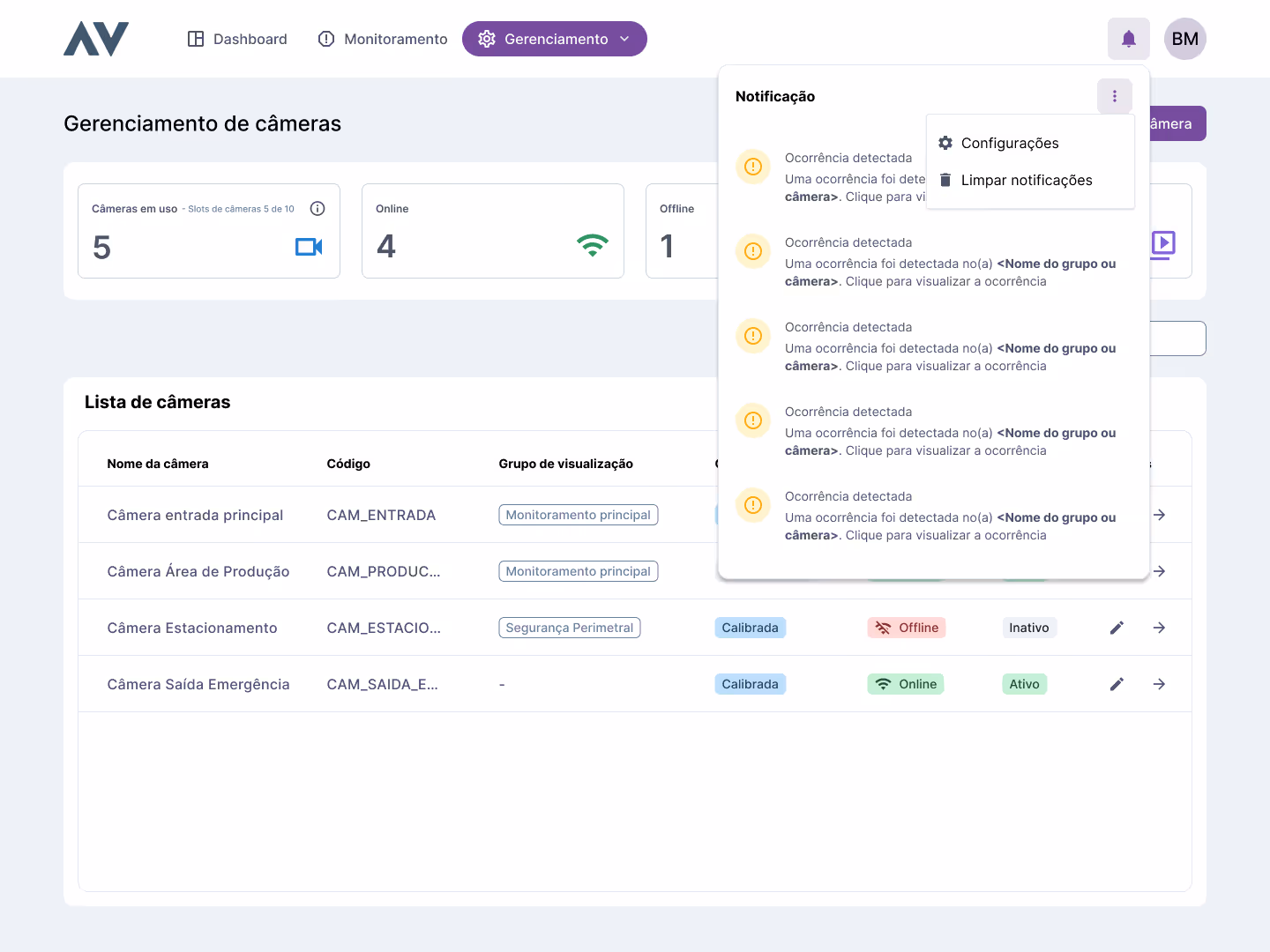Open the notification bell icon
This screenshot has width=1270, height=952.
1129,39
